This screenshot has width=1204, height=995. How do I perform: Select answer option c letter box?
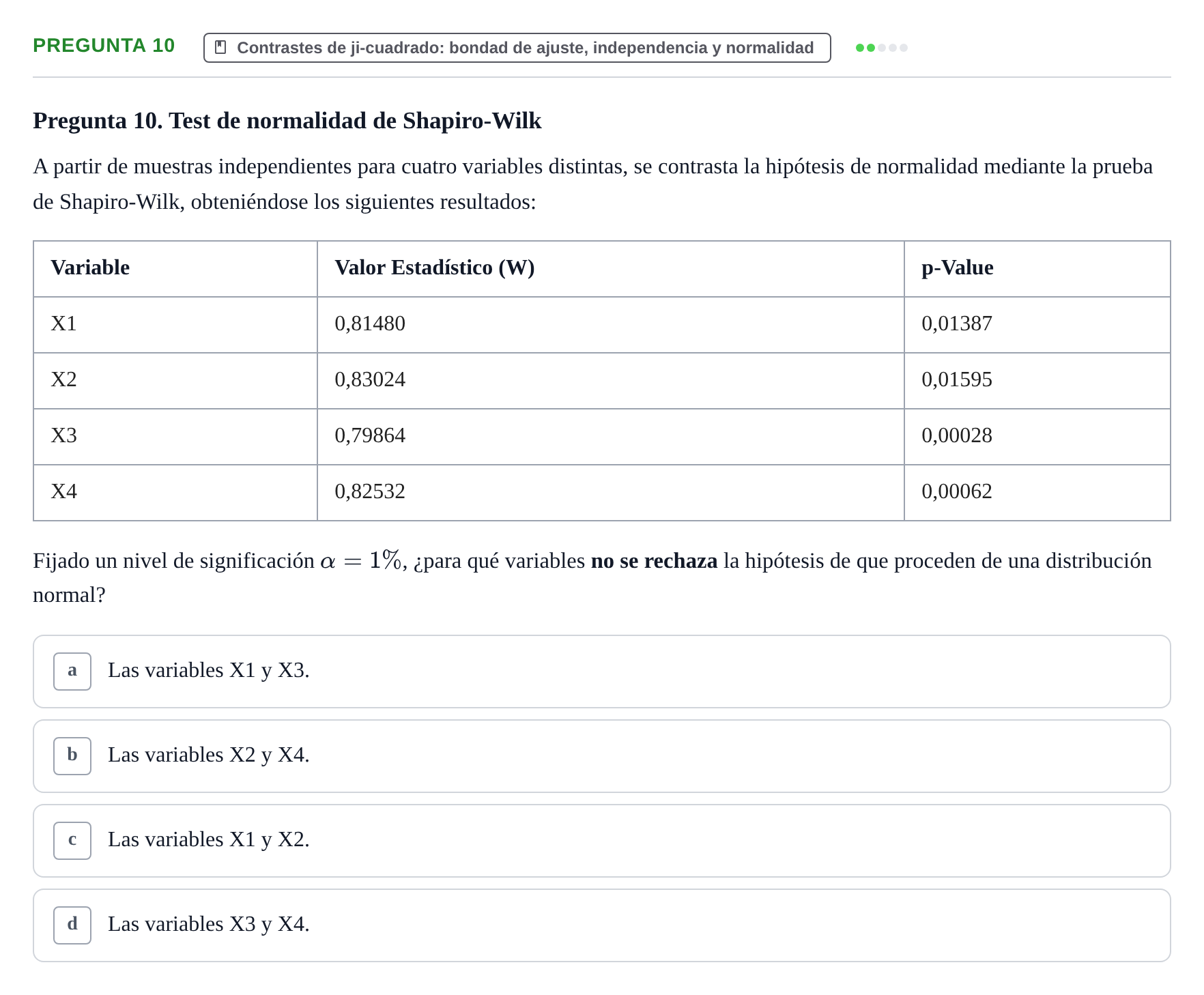(72, 840)
